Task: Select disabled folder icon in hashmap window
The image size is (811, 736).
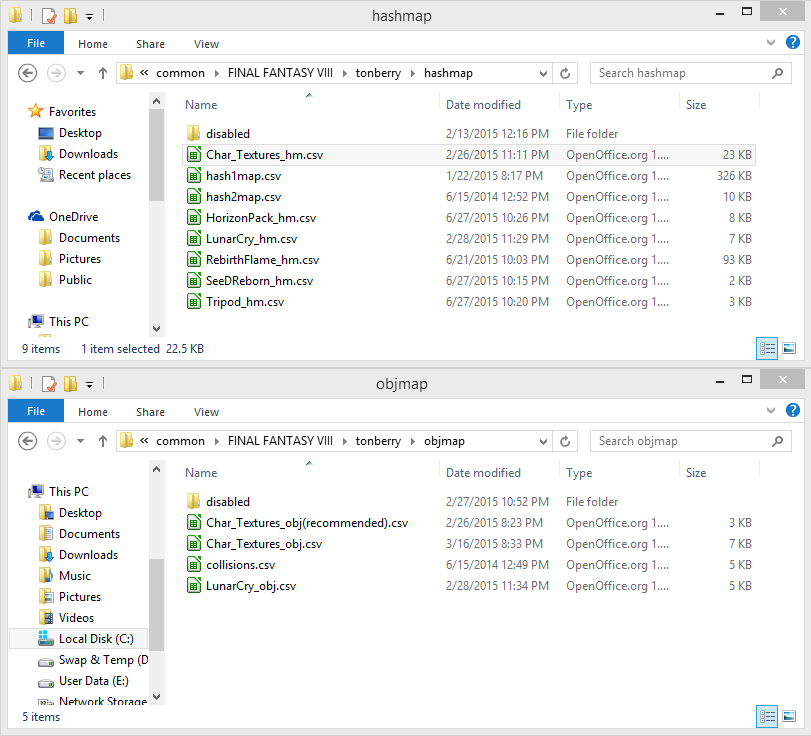Action: pyautogui.click(x=193, y=133)
